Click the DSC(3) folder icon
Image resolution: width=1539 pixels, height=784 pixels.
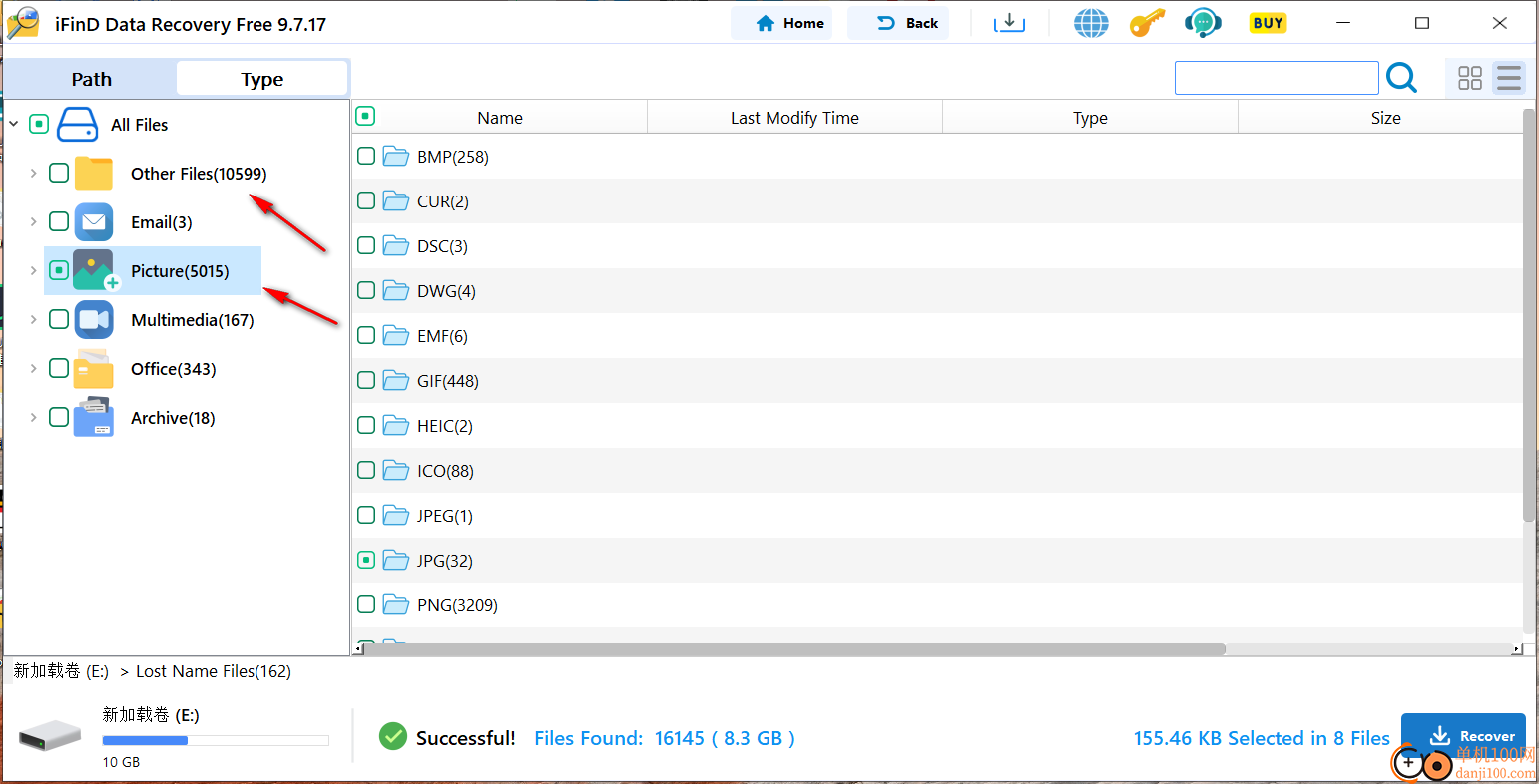point(396,246)
